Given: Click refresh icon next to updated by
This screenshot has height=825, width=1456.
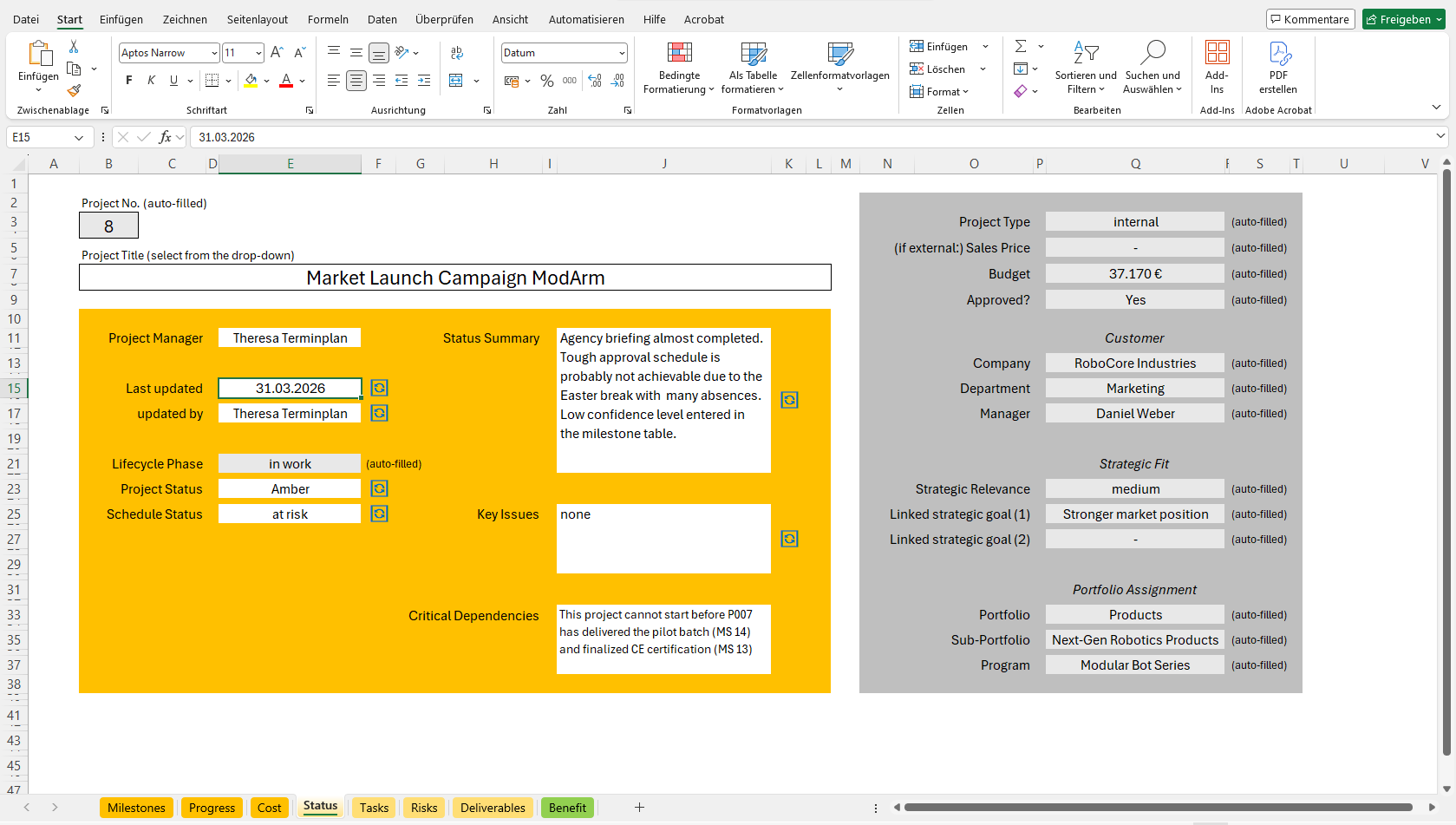Looking at the screenshot, I should (379, 413).
